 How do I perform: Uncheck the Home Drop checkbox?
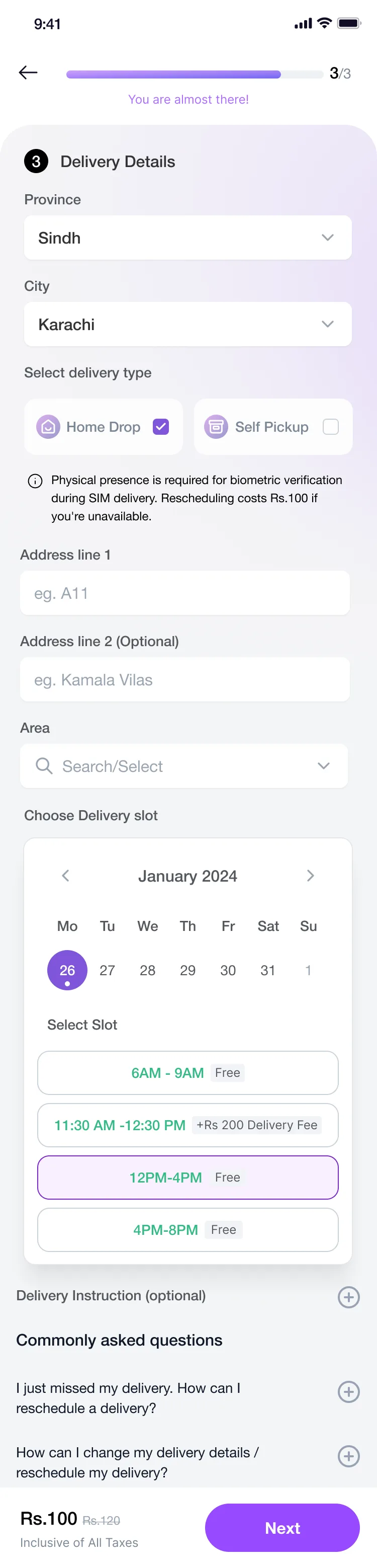coord(160,427)
